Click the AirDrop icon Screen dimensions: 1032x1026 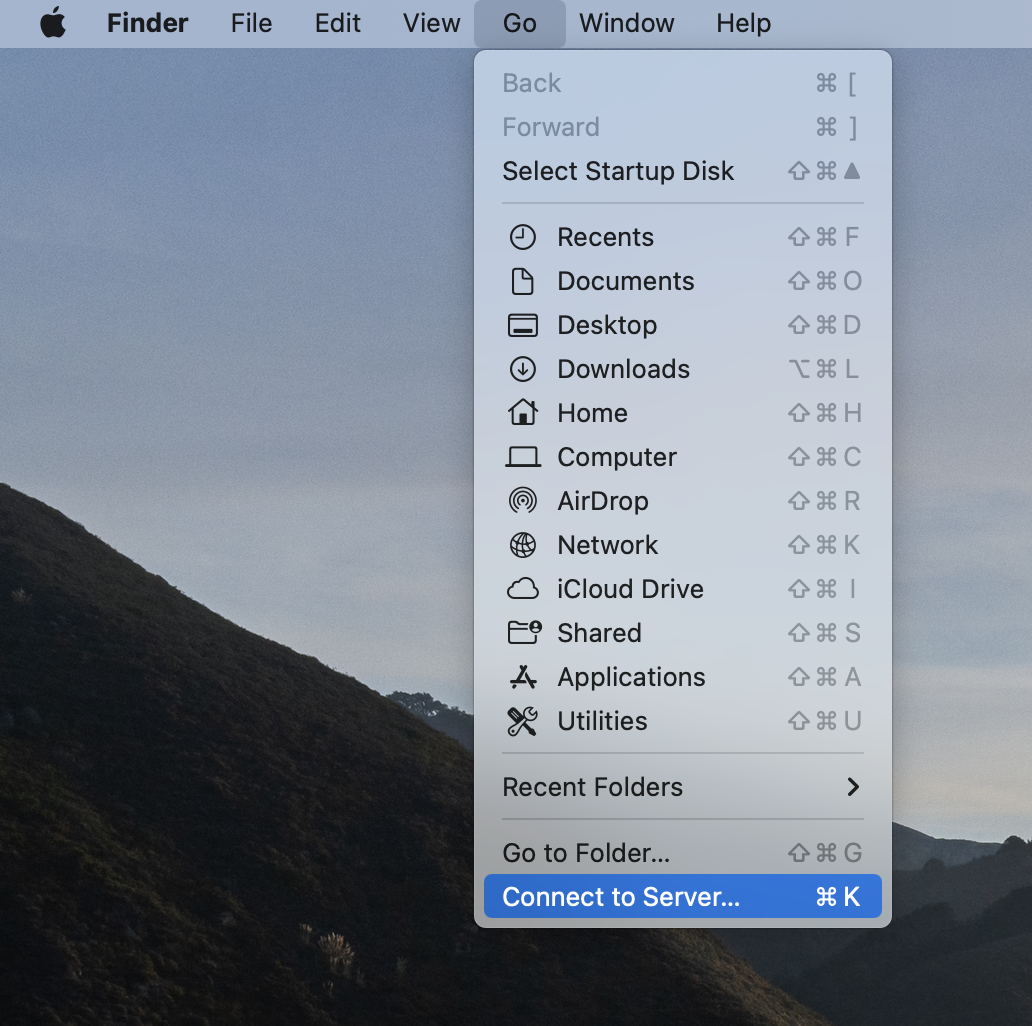[x=522, y=501]
